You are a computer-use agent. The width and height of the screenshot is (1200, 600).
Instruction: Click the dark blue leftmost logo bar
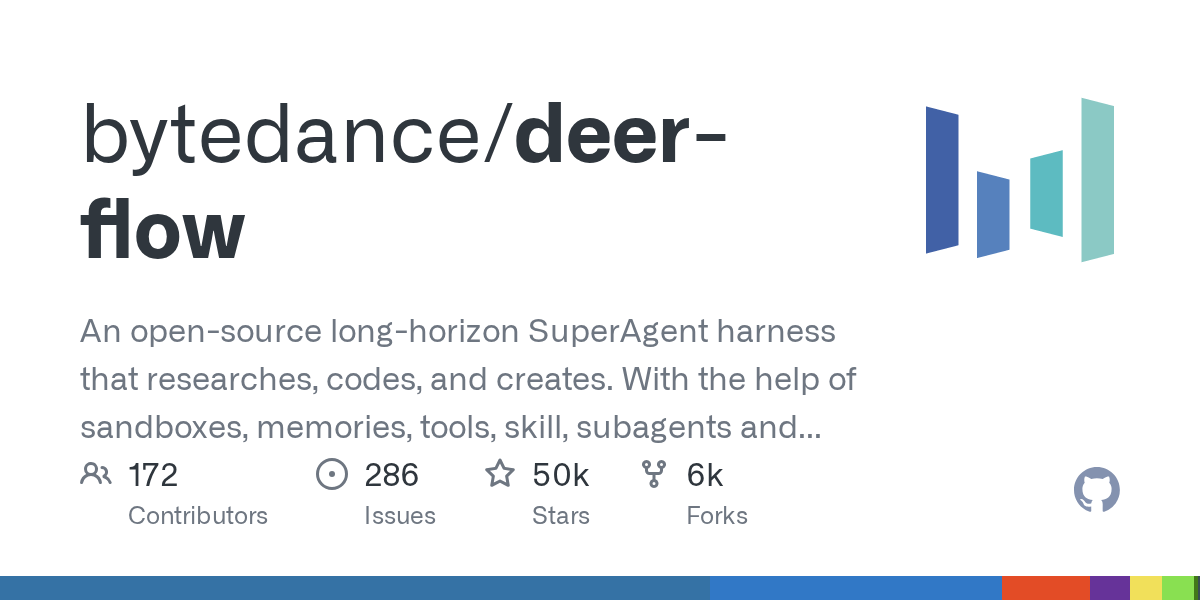tap(942, 180)
